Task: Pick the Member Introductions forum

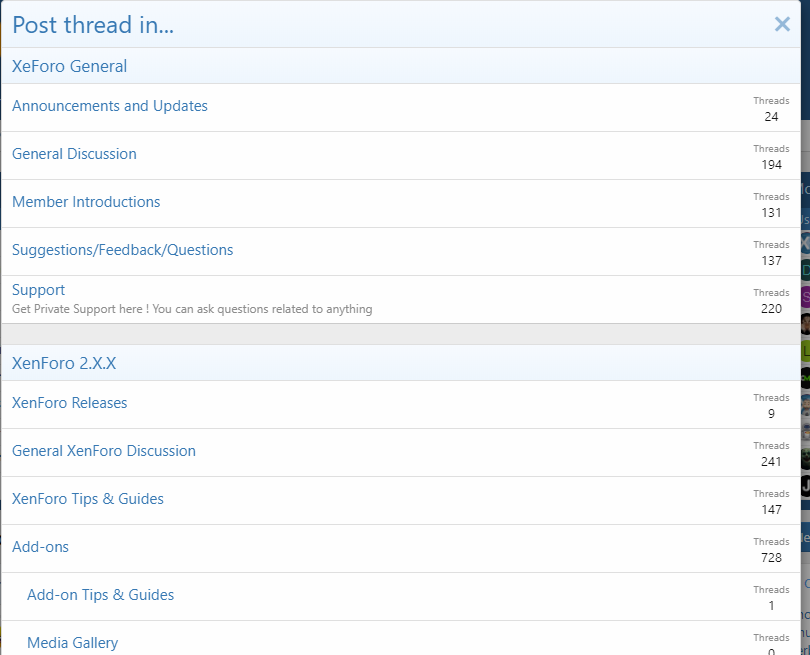Action: (86, 202)
